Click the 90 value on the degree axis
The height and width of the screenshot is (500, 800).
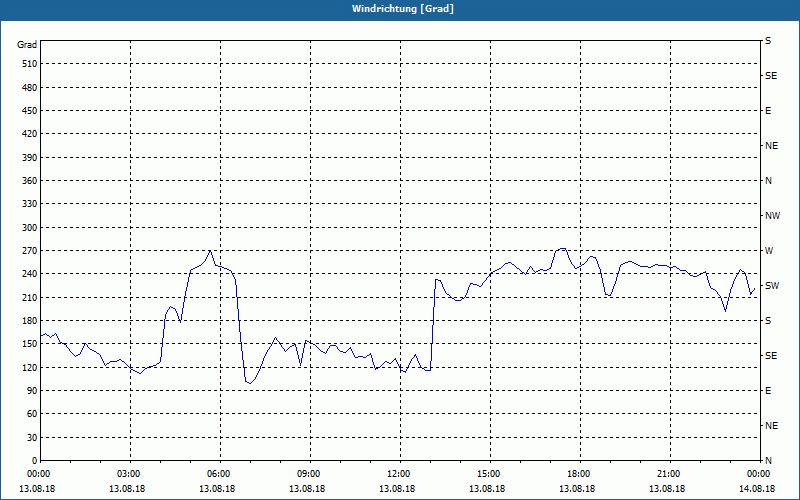tap(32, 390)
